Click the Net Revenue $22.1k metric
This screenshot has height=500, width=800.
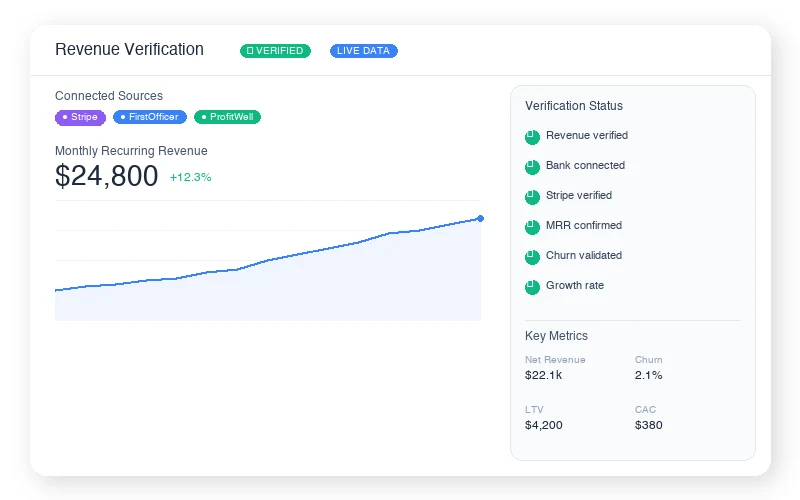pyautogui.click(x=555, y=367)
